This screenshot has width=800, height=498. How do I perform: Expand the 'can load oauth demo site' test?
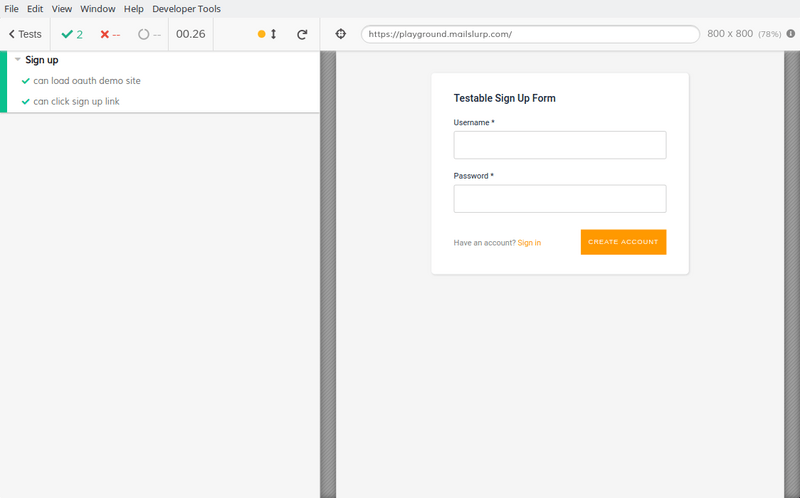click(x=87, y=81)
